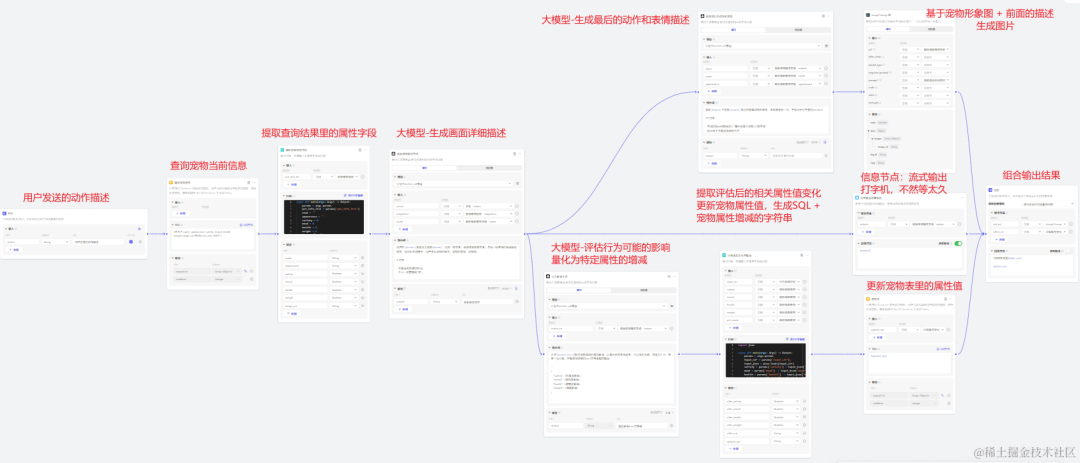Click the code editor area in second code node
This screenshot has height=463, width=1080.
pos(765,360)
